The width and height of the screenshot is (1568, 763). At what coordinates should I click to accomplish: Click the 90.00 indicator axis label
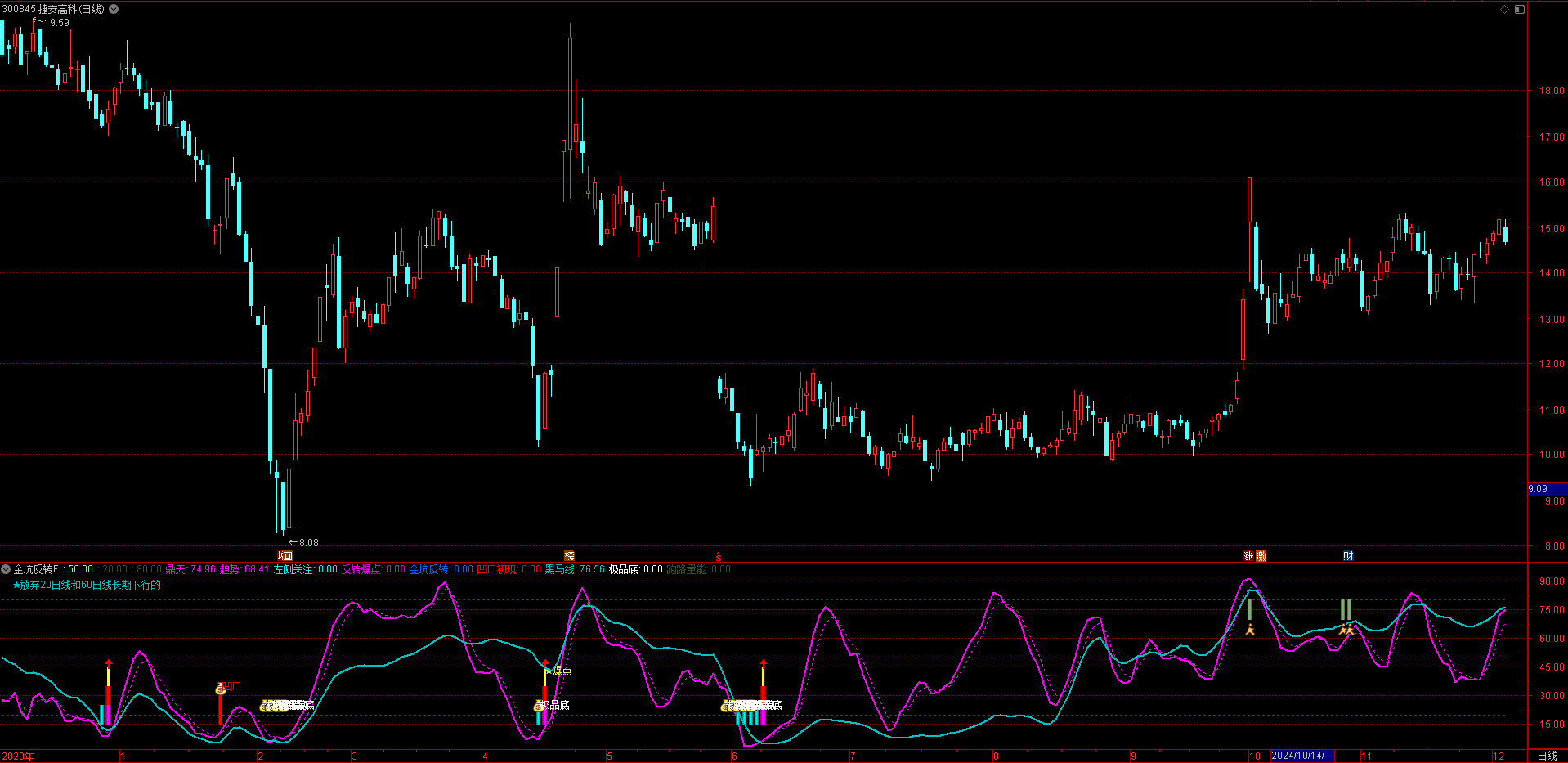[1552, 581]
